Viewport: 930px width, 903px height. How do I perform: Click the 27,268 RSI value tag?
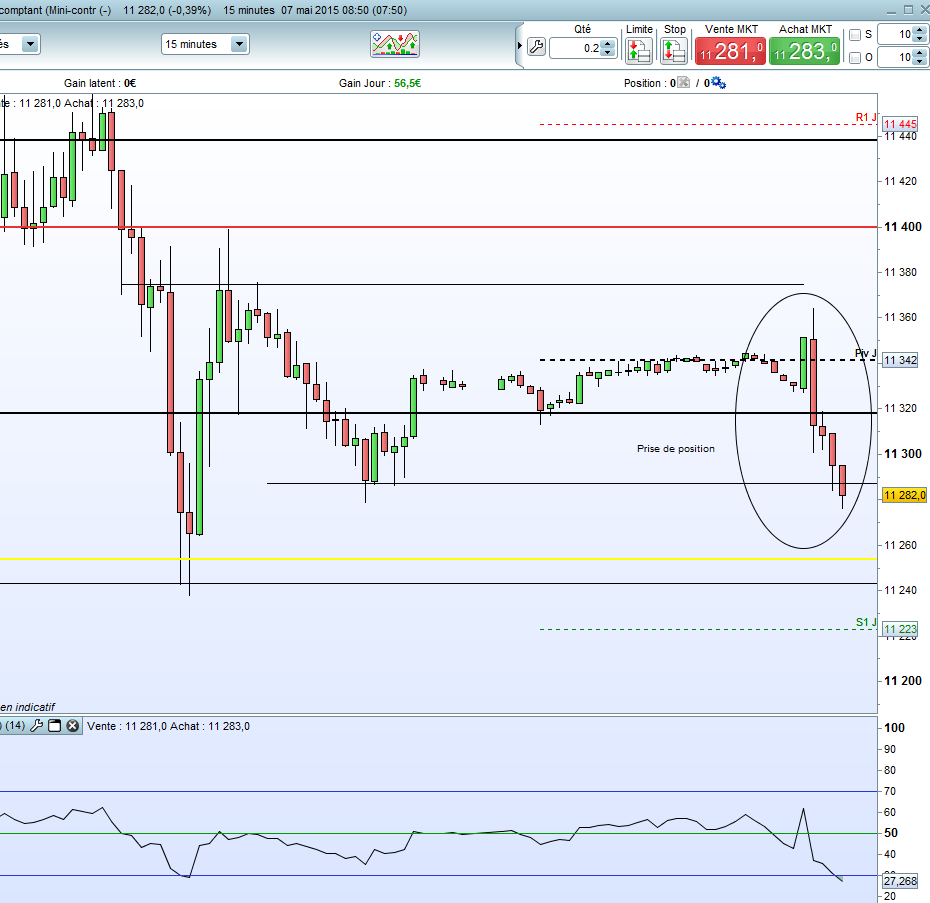click(x=900, y=881)
